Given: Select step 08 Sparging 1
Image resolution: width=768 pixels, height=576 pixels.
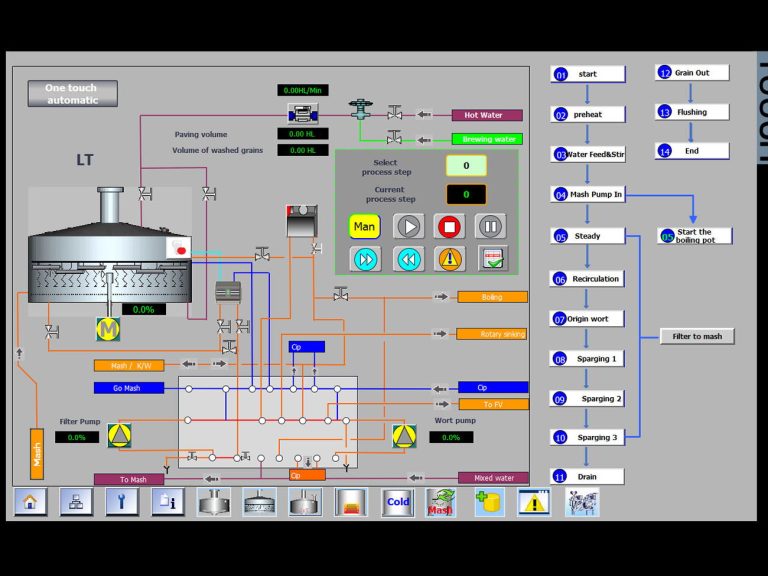Looking at the screenshot, I should [x=588, y=358].
